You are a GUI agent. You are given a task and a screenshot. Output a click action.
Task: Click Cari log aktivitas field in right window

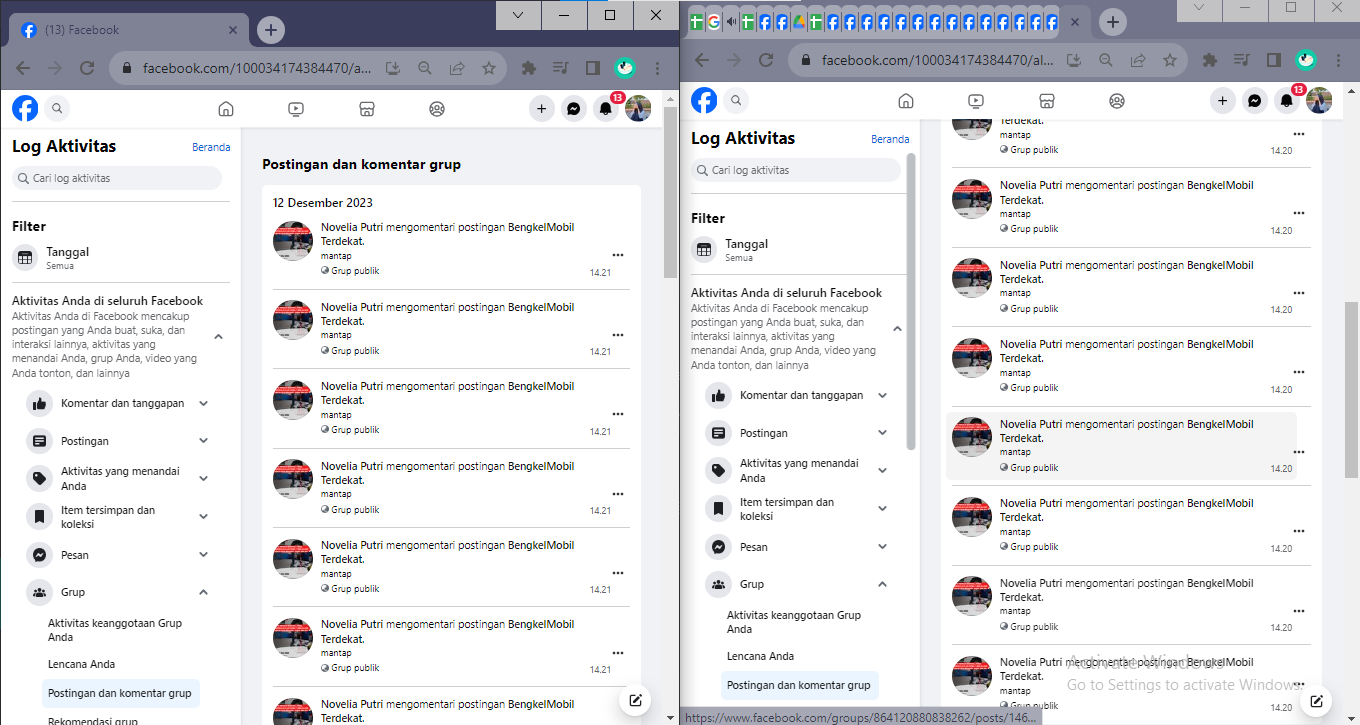click(796, 170)
